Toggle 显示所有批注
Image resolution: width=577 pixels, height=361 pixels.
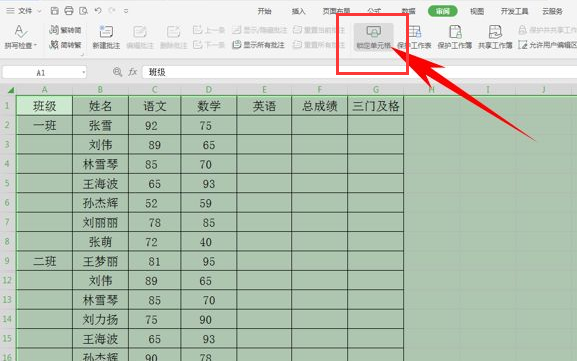[259, 45]
